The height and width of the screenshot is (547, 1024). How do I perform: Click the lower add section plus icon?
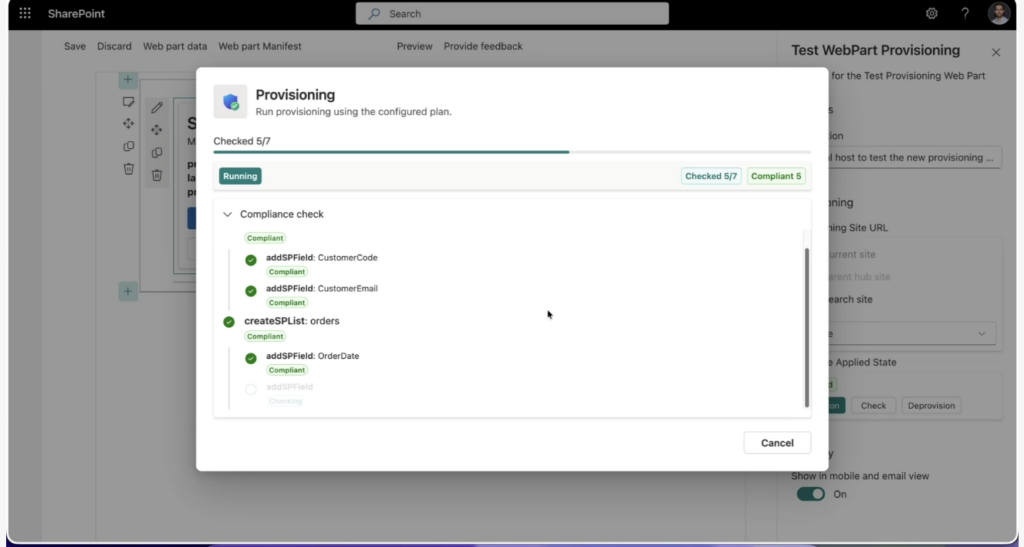coord(128,291)
